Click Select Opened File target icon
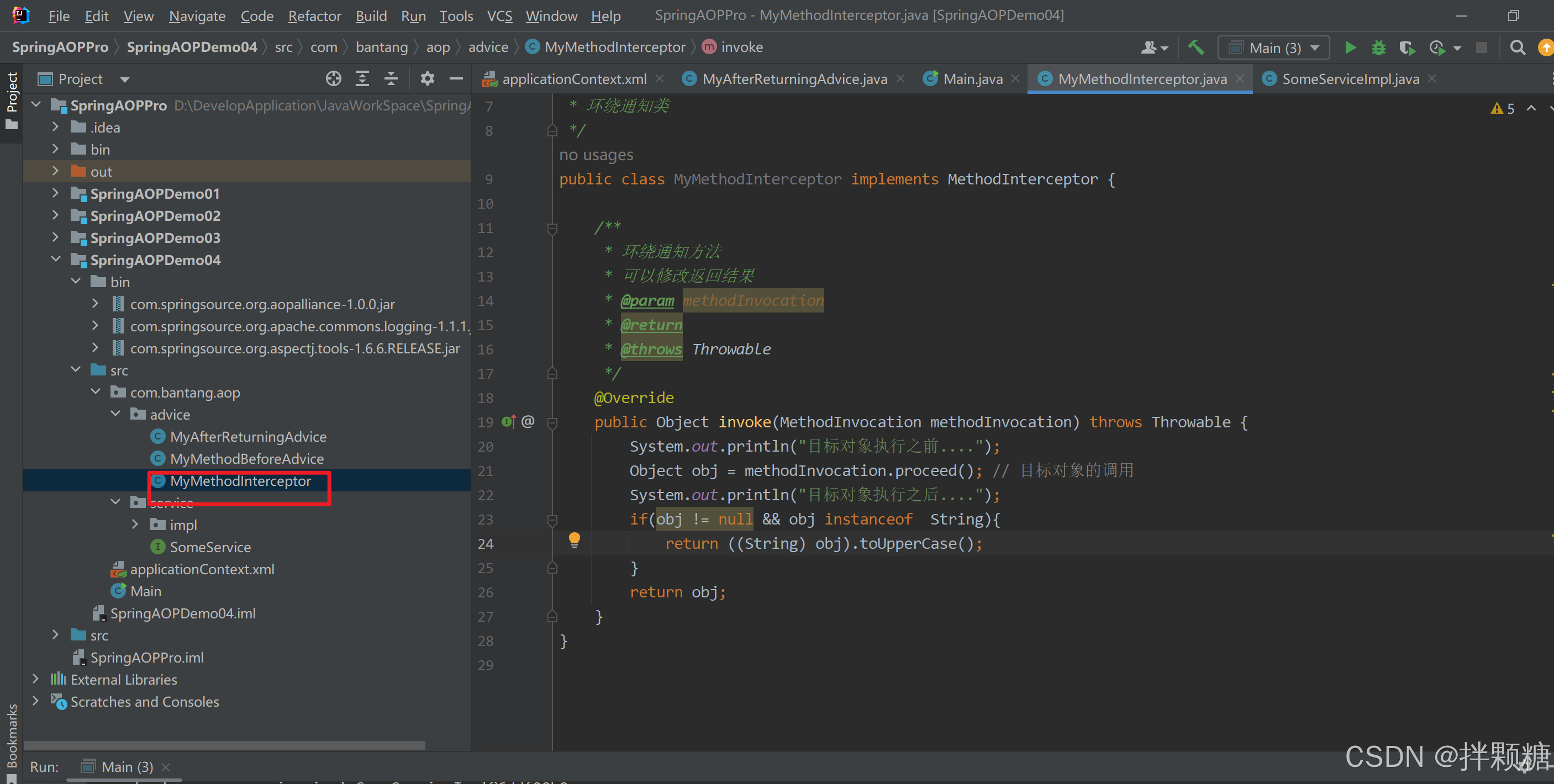This screenshot has width=1554, height=784. pyautogui.click(x=334, y=79)
